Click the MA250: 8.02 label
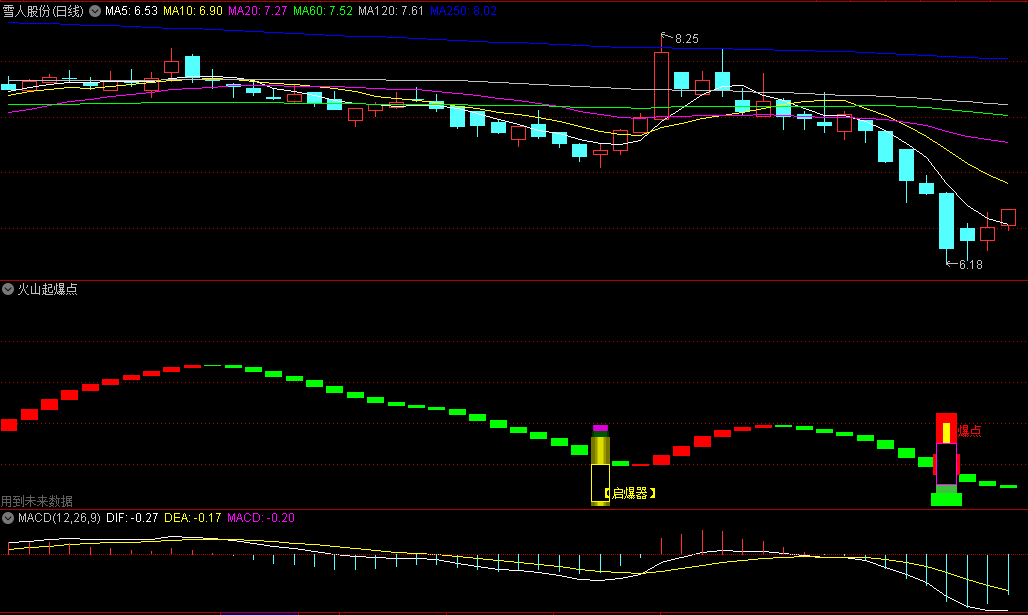The image size is (1028, 615). coord(463,11)
